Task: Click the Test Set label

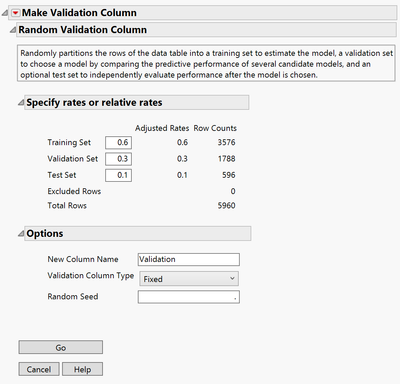Action: 62,175
